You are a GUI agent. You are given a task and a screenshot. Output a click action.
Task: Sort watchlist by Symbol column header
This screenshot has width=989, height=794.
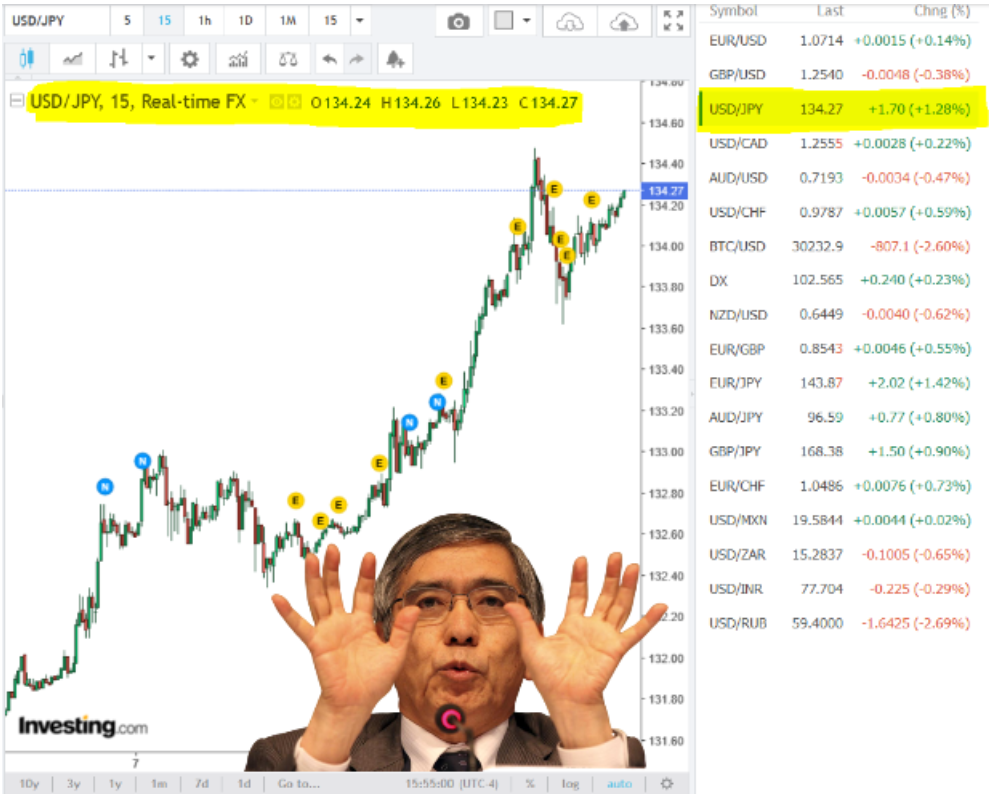coord(733,11)
